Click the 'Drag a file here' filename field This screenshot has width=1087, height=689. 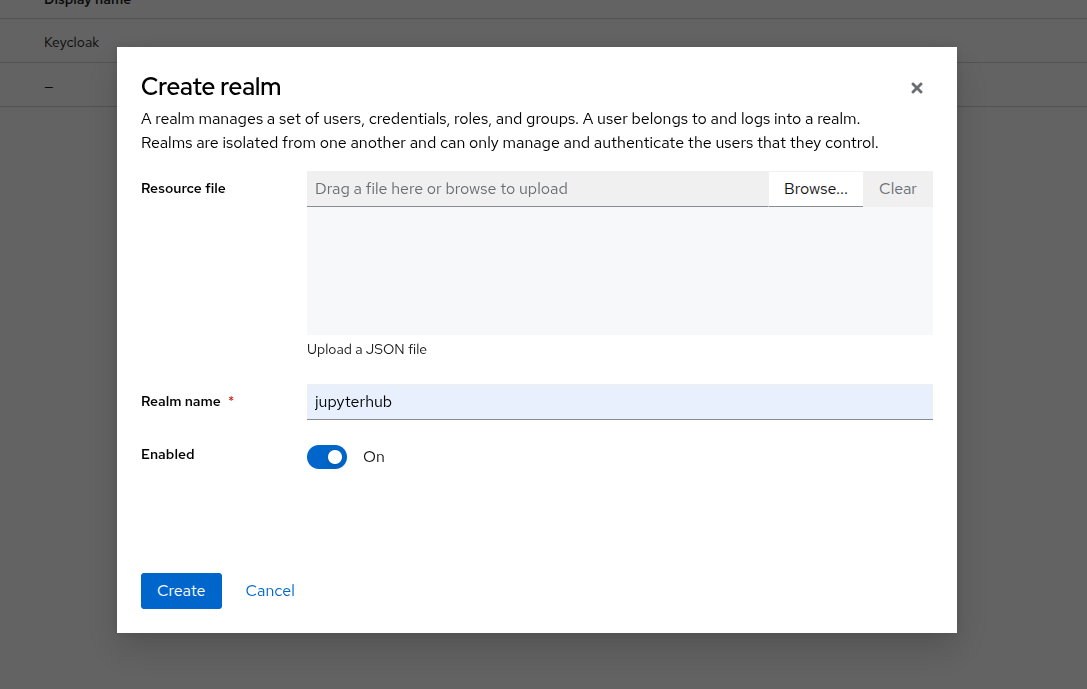point(537,189)
